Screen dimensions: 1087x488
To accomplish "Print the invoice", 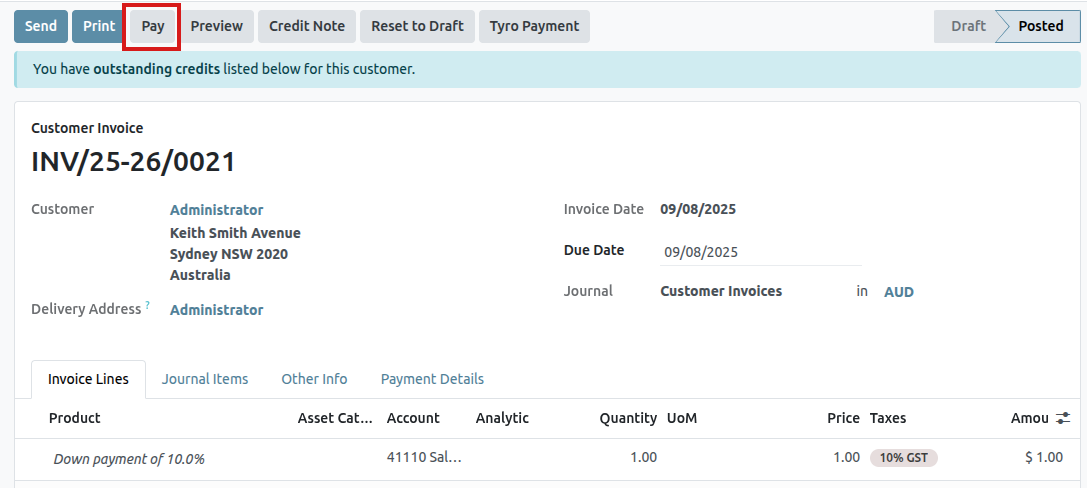I will [x=99, y=26].
